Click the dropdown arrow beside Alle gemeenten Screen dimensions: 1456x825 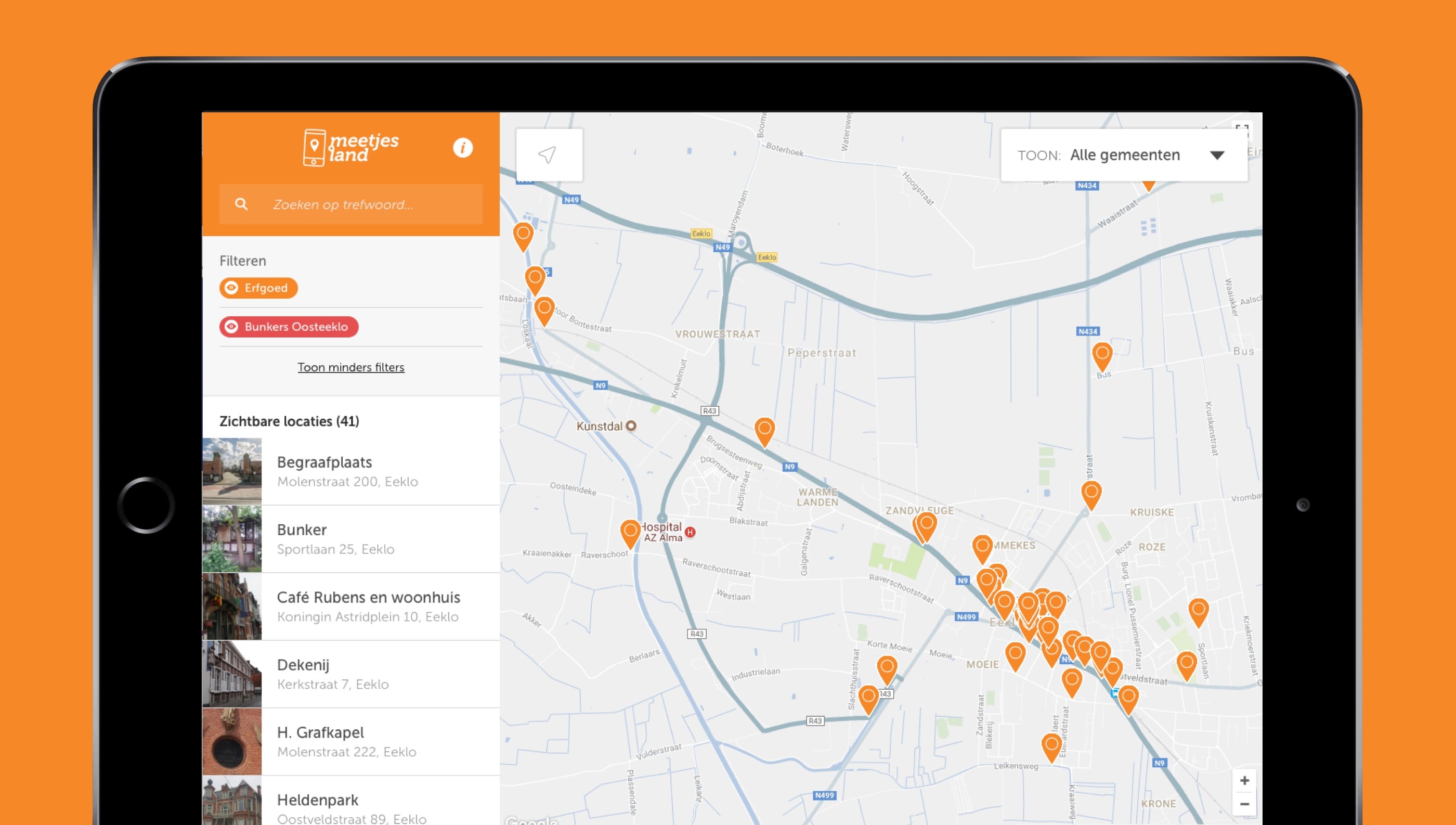click(1217, 155)
